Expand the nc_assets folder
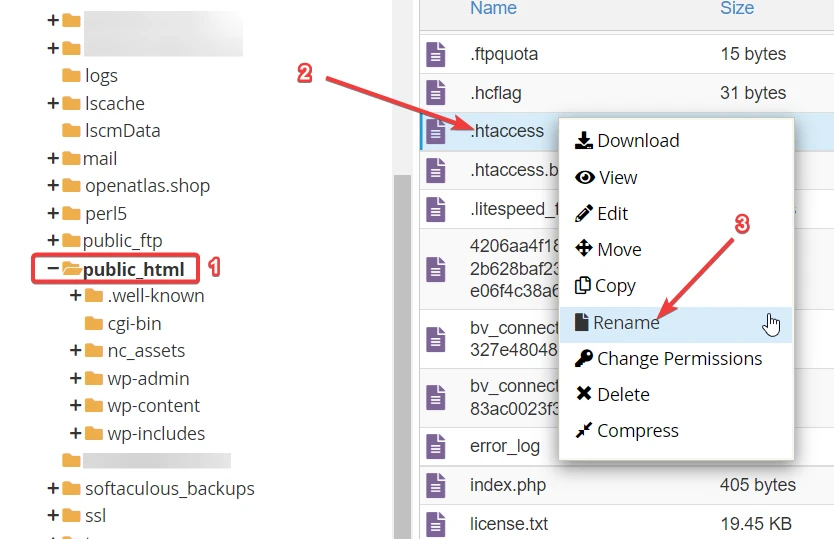The width and height of the screenshot is (834, 539). click(76, 350)
